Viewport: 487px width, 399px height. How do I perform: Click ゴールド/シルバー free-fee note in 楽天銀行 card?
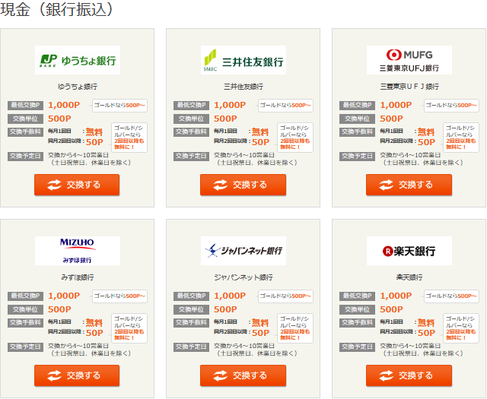(x=461, y=328)
